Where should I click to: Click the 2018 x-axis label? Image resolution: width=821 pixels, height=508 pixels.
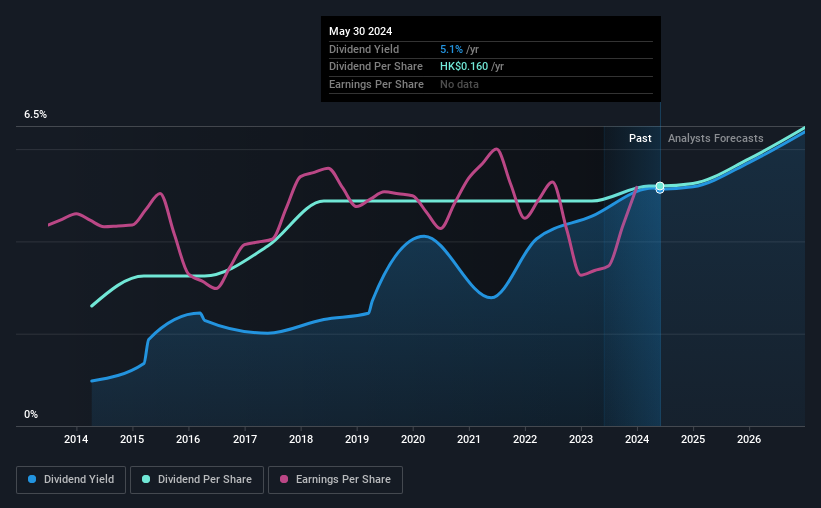click(x=301, y=439)
